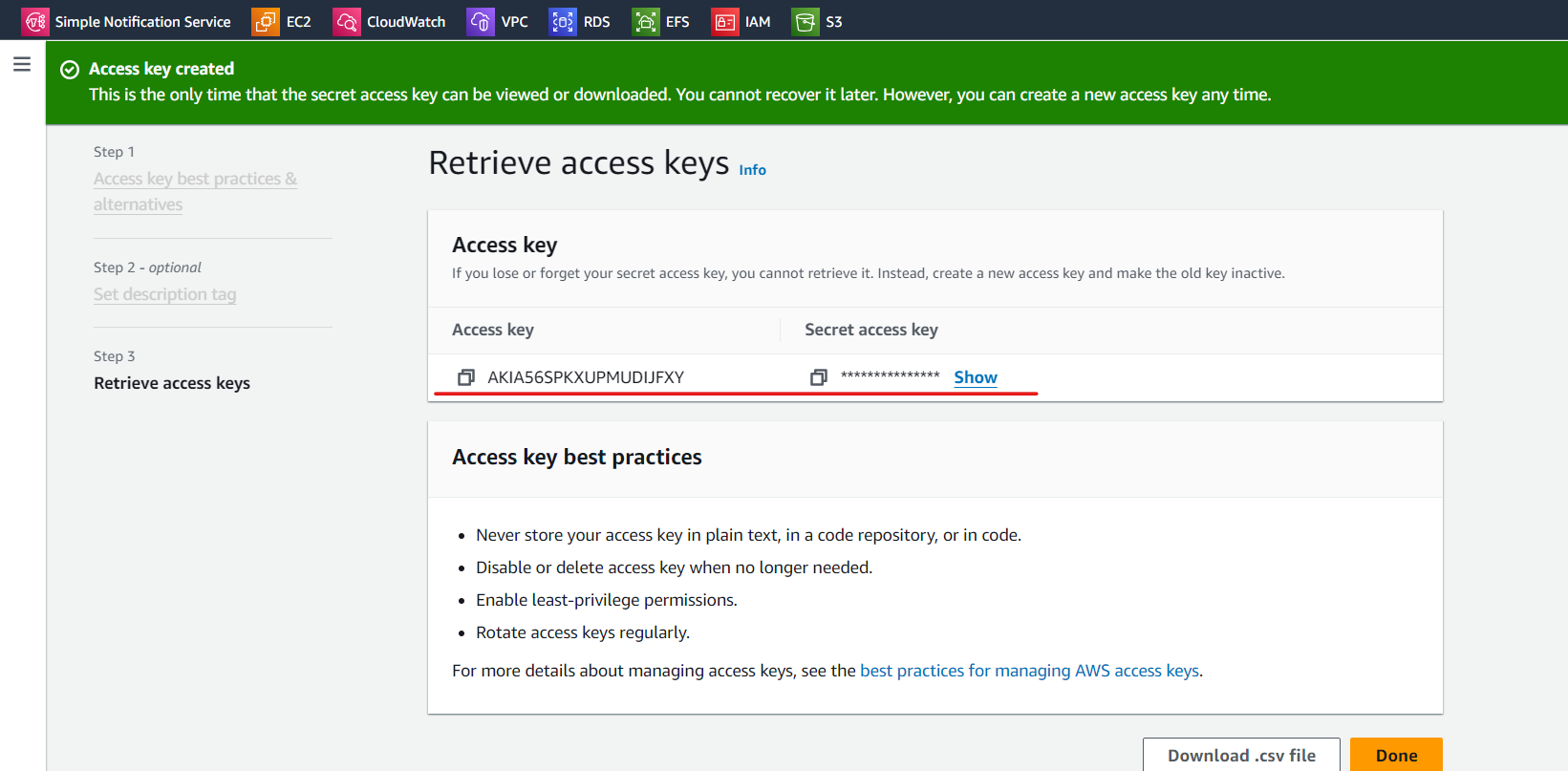Show the hidden secret access key
Screen dimensions: 1568x771
pyautogui.click(x=976, y=377)
